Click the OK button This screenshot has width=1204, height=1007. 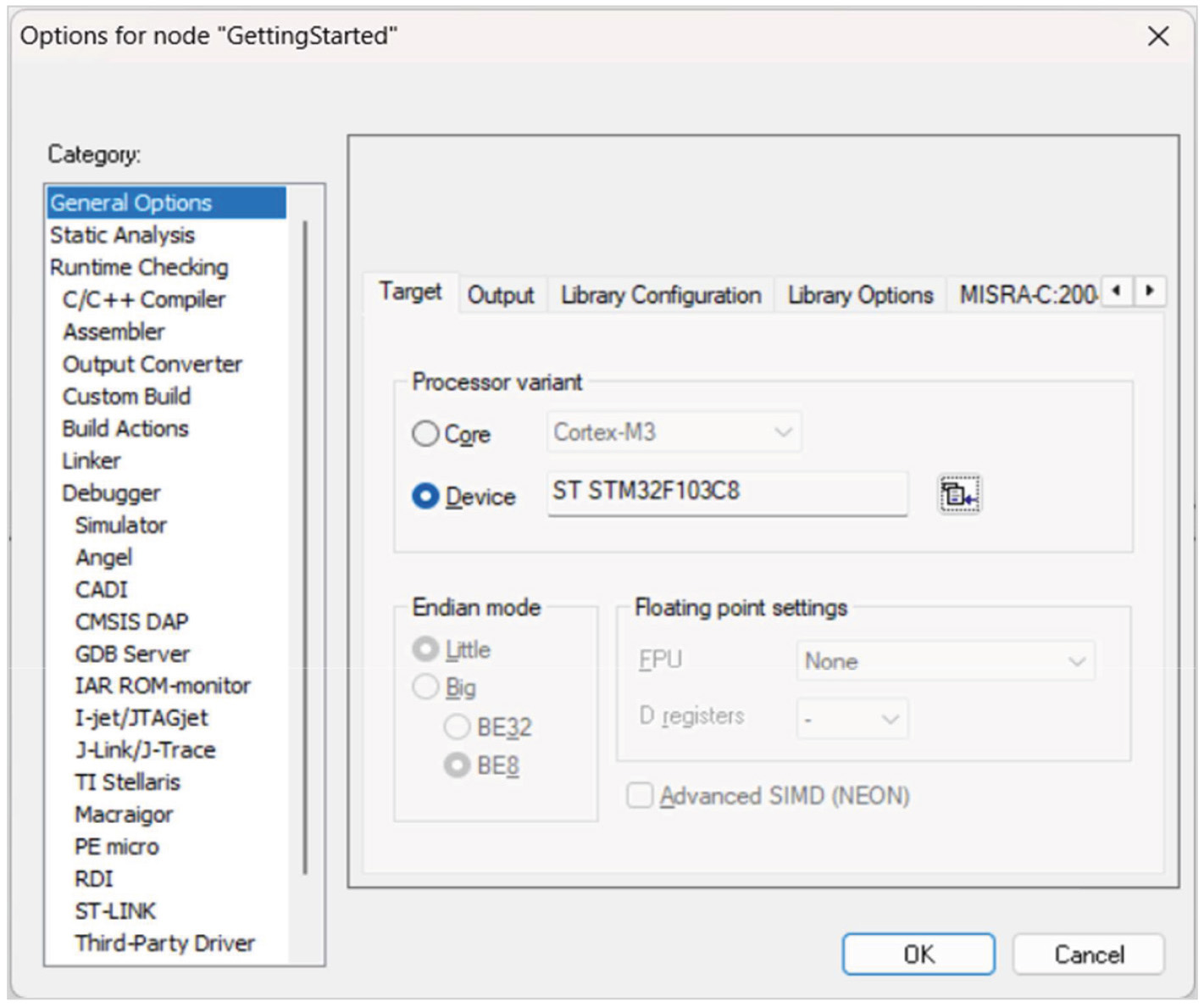918,954
